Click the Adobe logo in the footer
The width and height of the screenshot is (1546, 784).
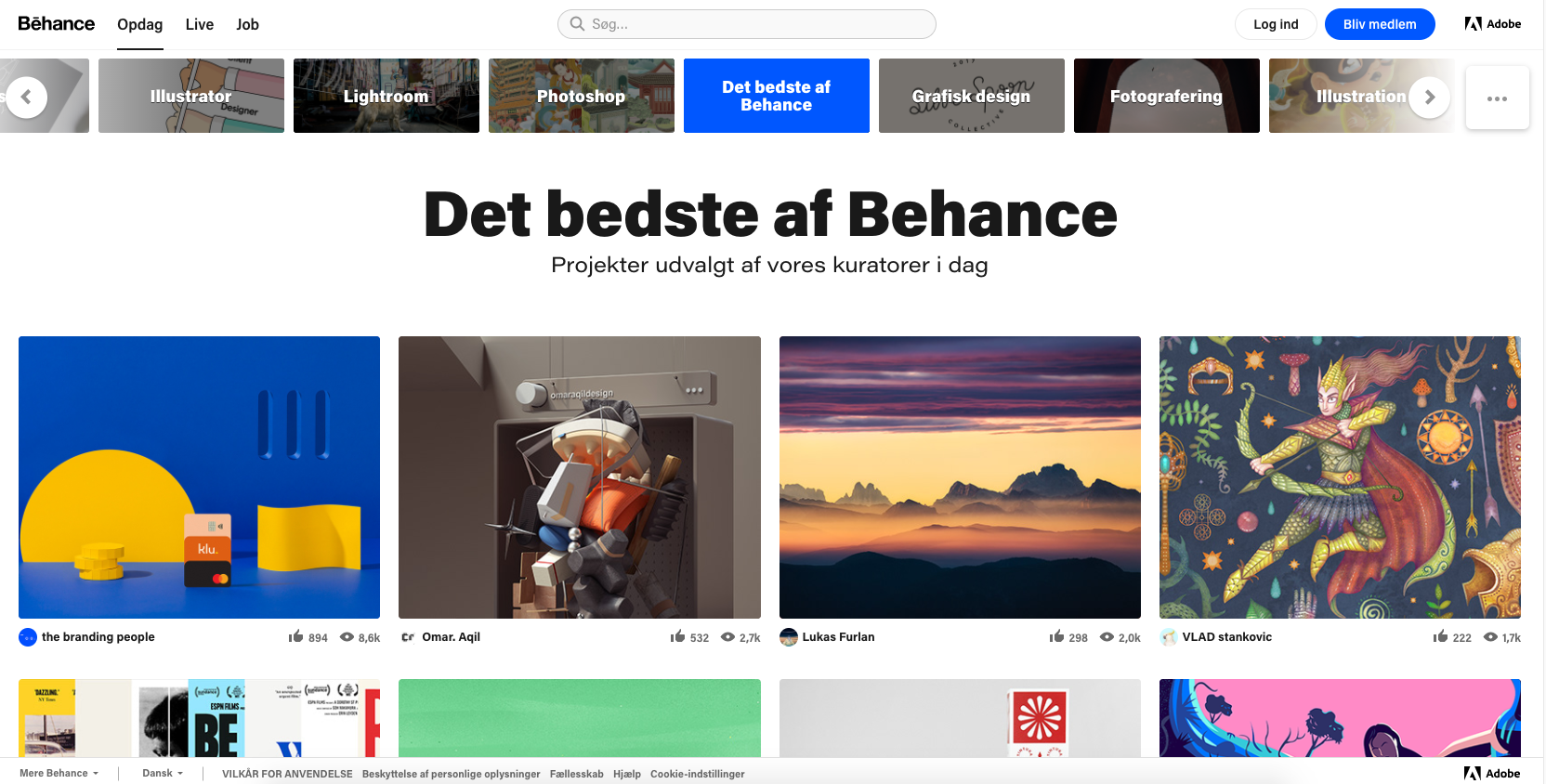point(1492,773)
